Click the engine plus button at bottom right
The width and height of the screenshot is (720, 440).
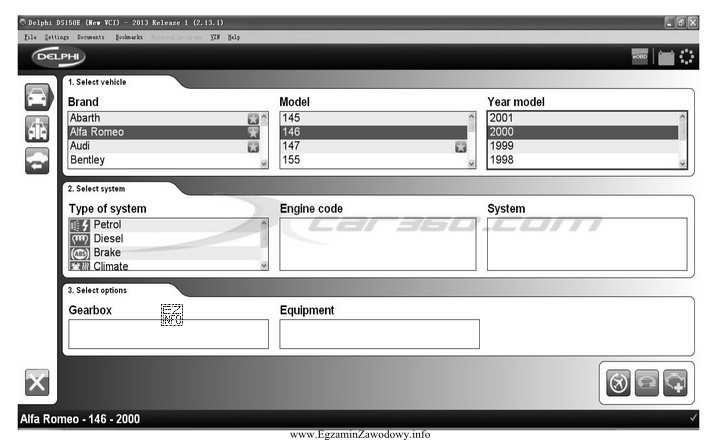(675, 383)
